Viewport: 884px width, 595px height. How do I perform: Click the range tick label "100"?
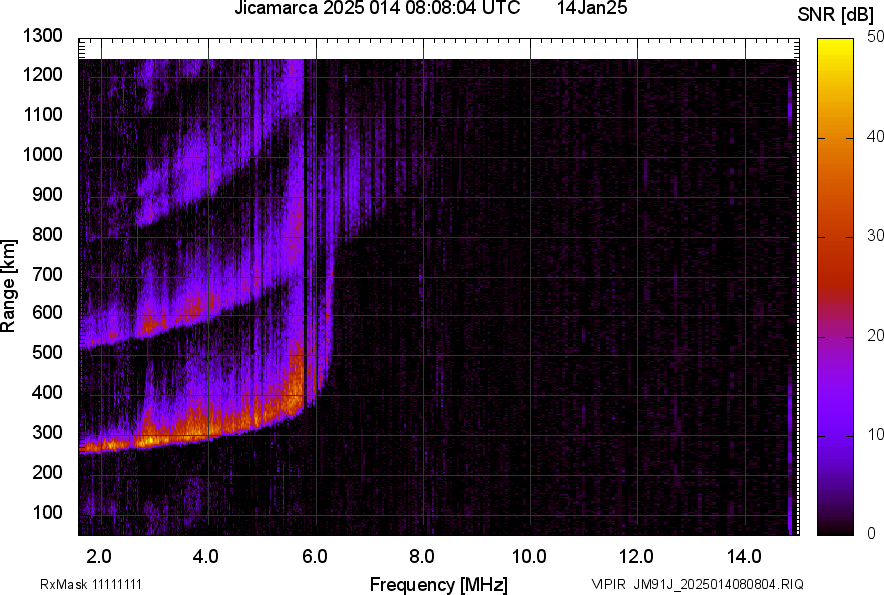point(47,512)
